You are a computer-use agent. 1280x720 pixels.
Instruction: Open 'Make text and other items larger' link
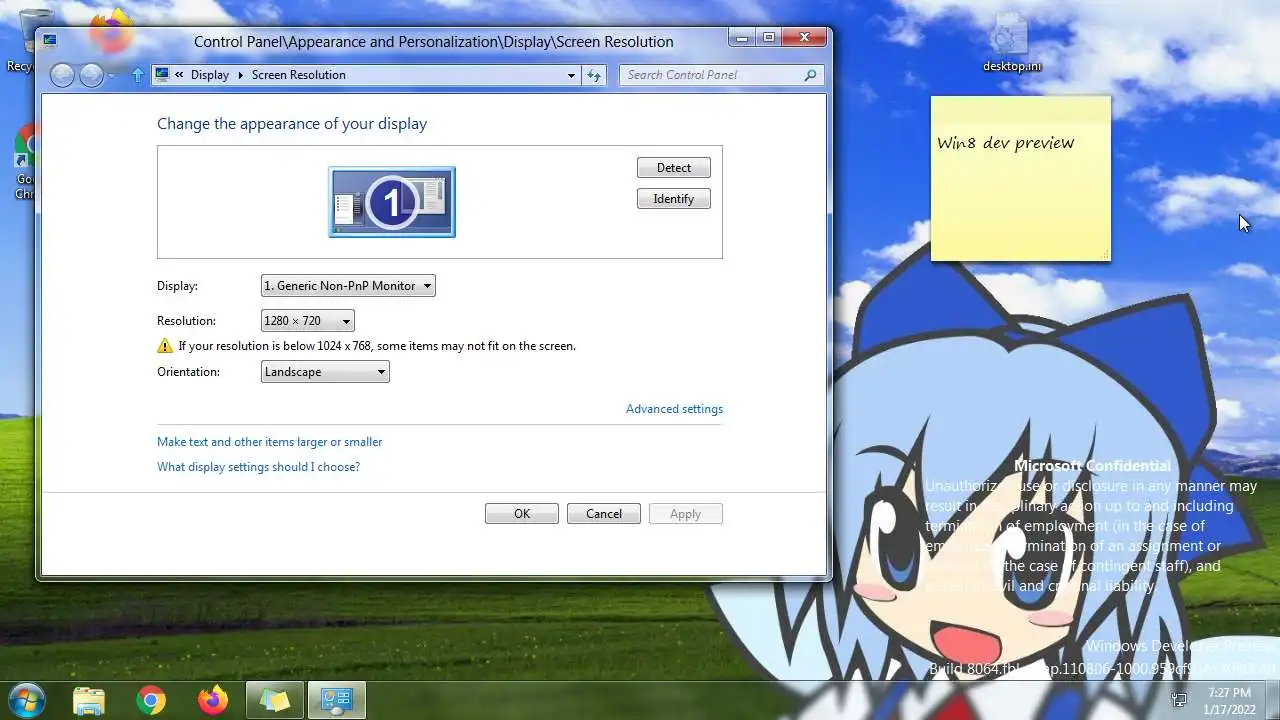point(270,442)
